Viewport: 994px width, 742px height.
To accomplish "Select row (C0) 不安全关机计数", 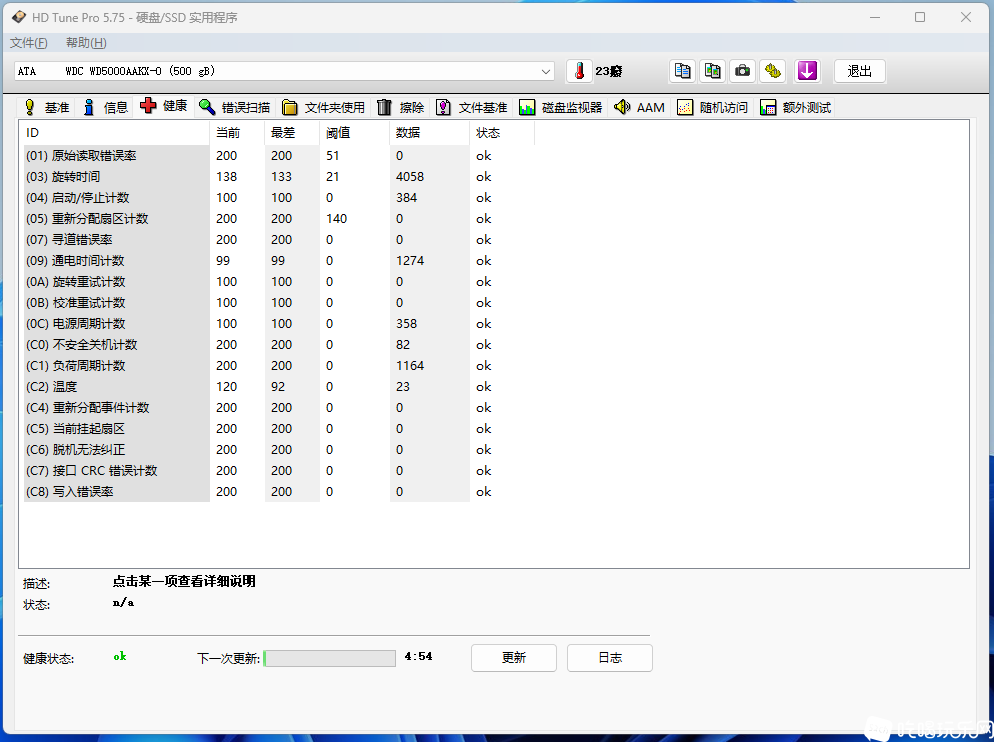I will coord(279,344).
